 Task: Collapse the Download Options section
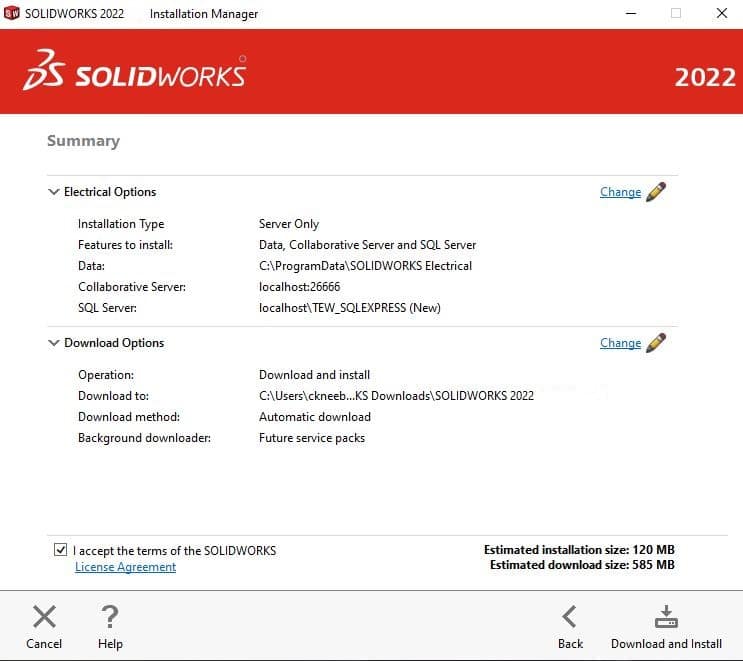54,343
